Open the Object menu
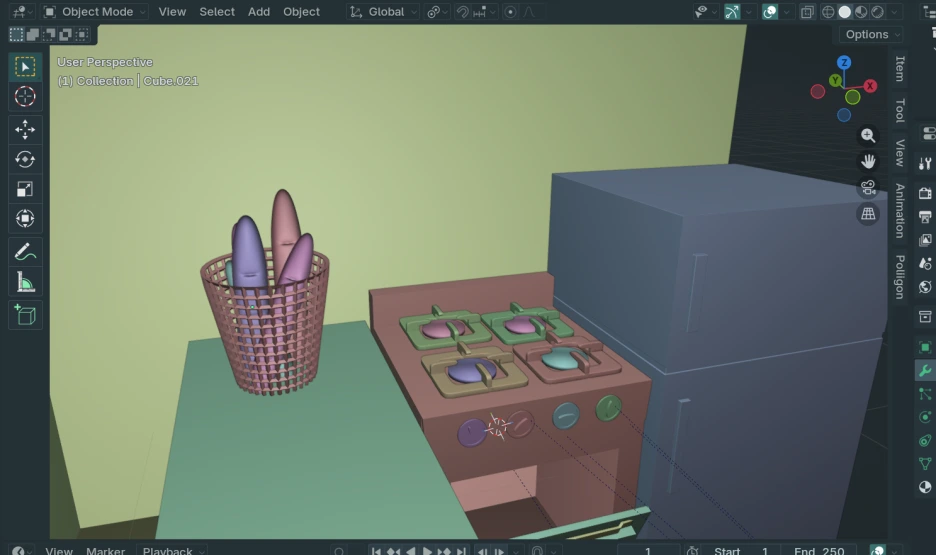Screen dimensions: 936x555 point(301,12)
